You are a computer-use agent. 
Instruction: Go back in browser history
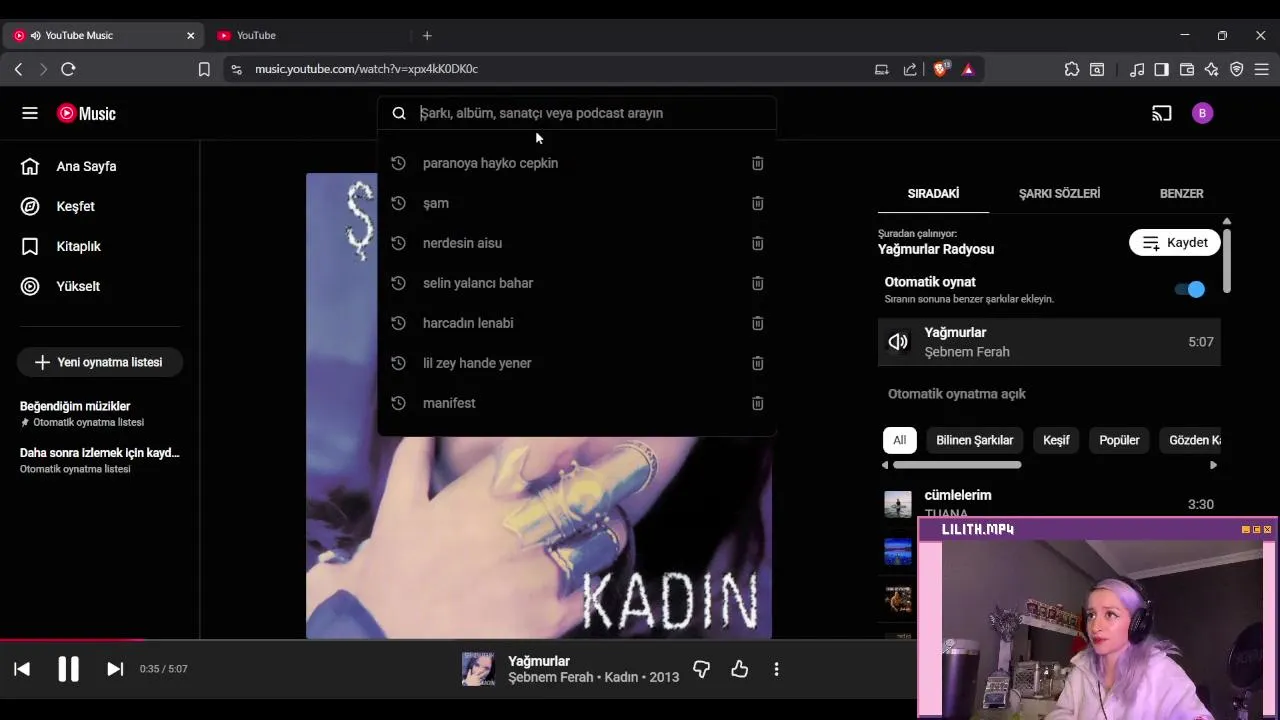pyautogui.click(x=18, y=69)
